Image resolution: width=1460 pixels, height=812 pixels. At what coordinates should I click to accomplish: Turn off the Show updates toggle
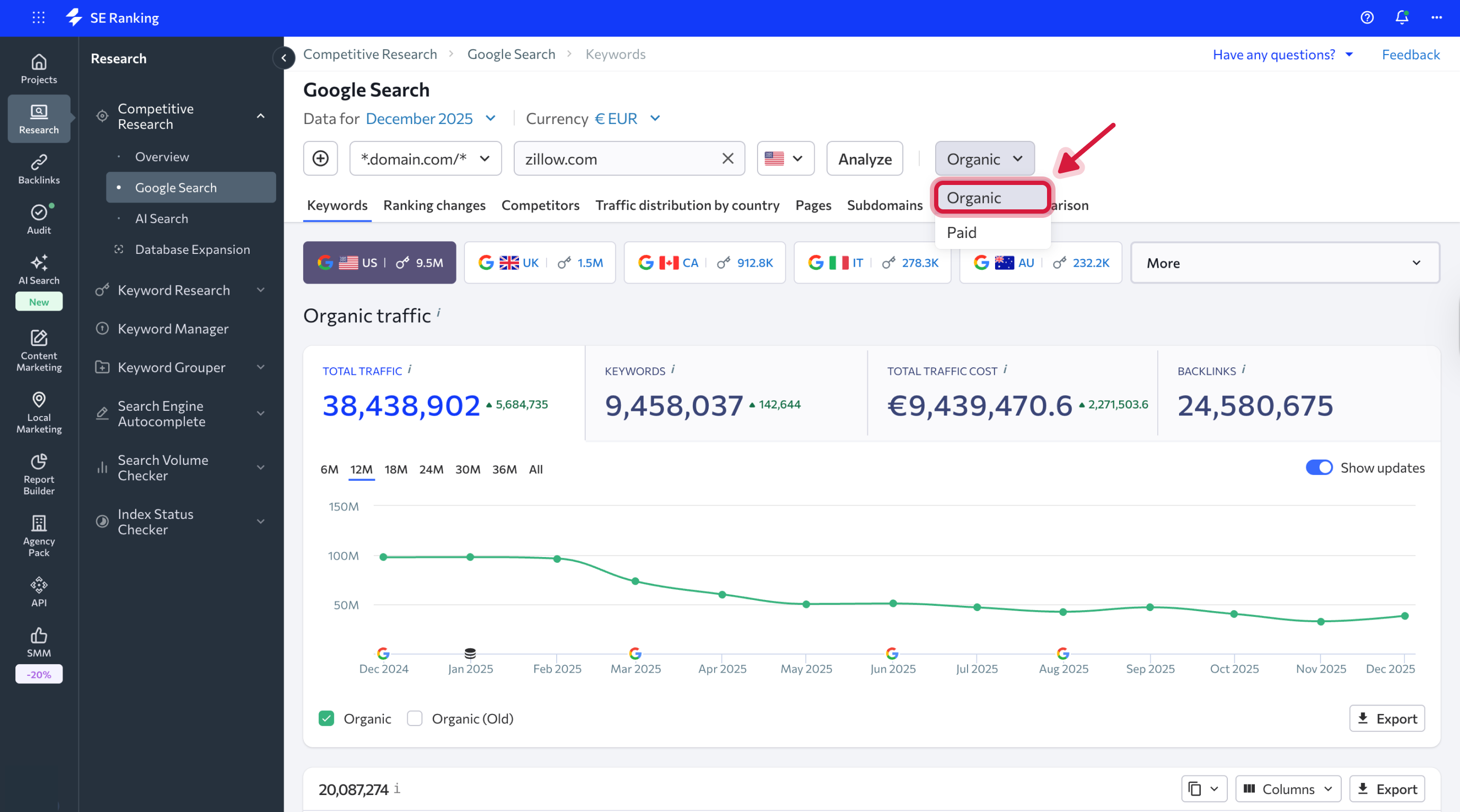coord(1318,467)
